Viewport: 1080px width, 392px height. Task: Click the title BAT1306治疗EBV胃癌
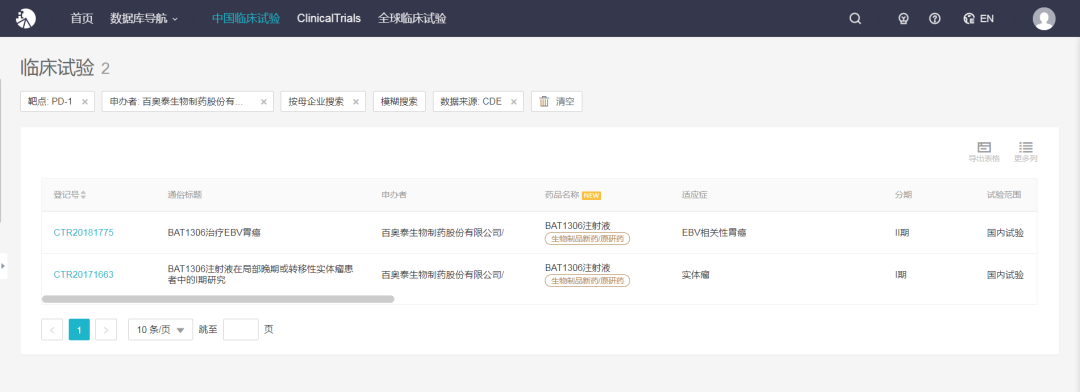pos(214,233)
